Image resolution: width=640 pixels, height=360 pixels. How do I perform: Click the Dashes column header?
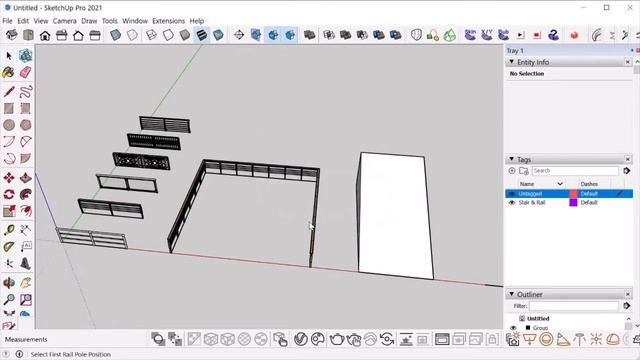tap(589, 184)
